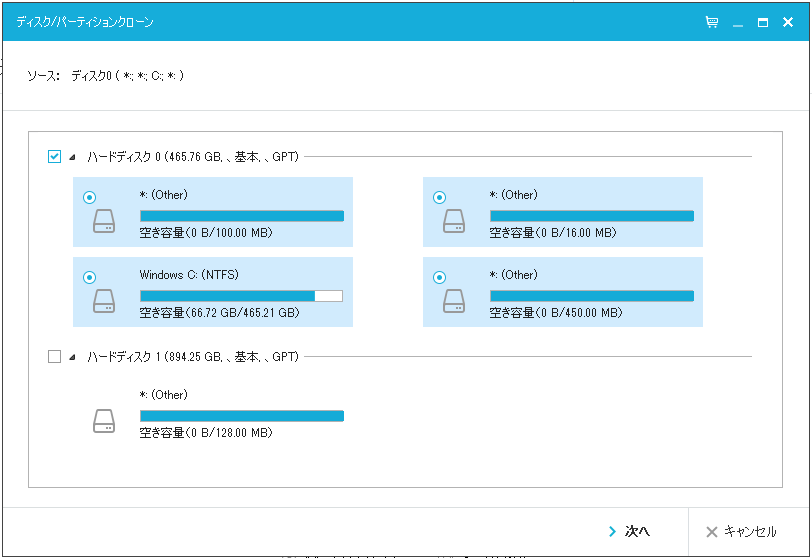The width and height of the screenshot is (812, 558).
Task: Click drive icon of 100.00 MB partition
Action: coord(105,221)
